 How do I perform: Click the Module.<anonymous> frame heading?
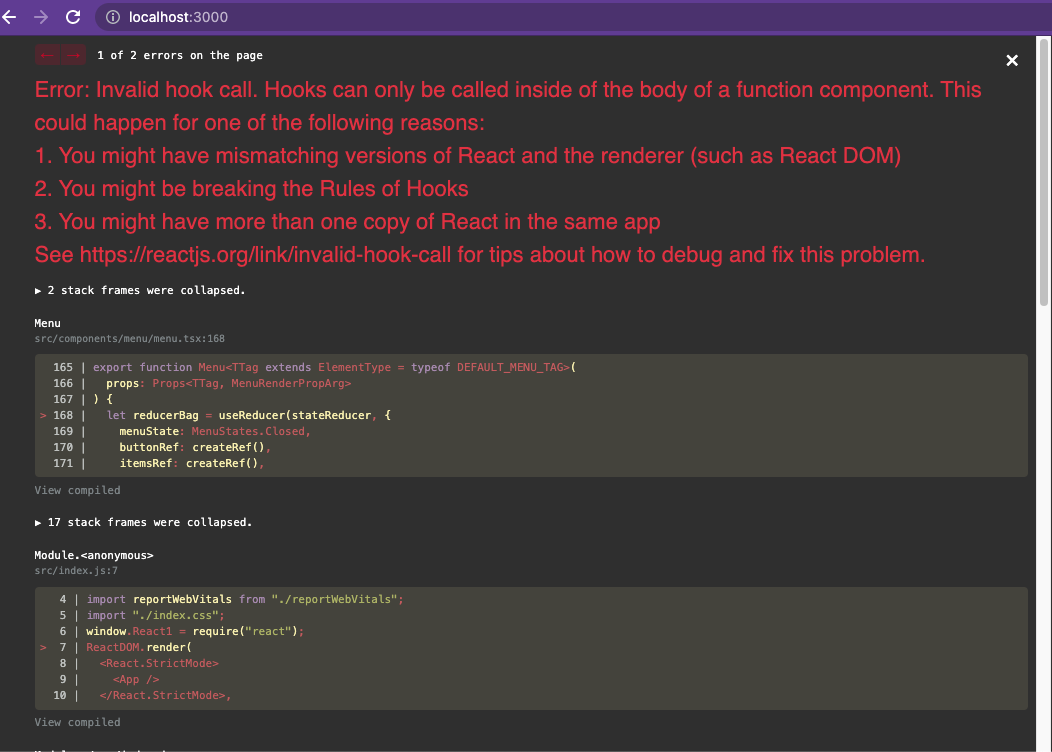[x=92, y=554]
